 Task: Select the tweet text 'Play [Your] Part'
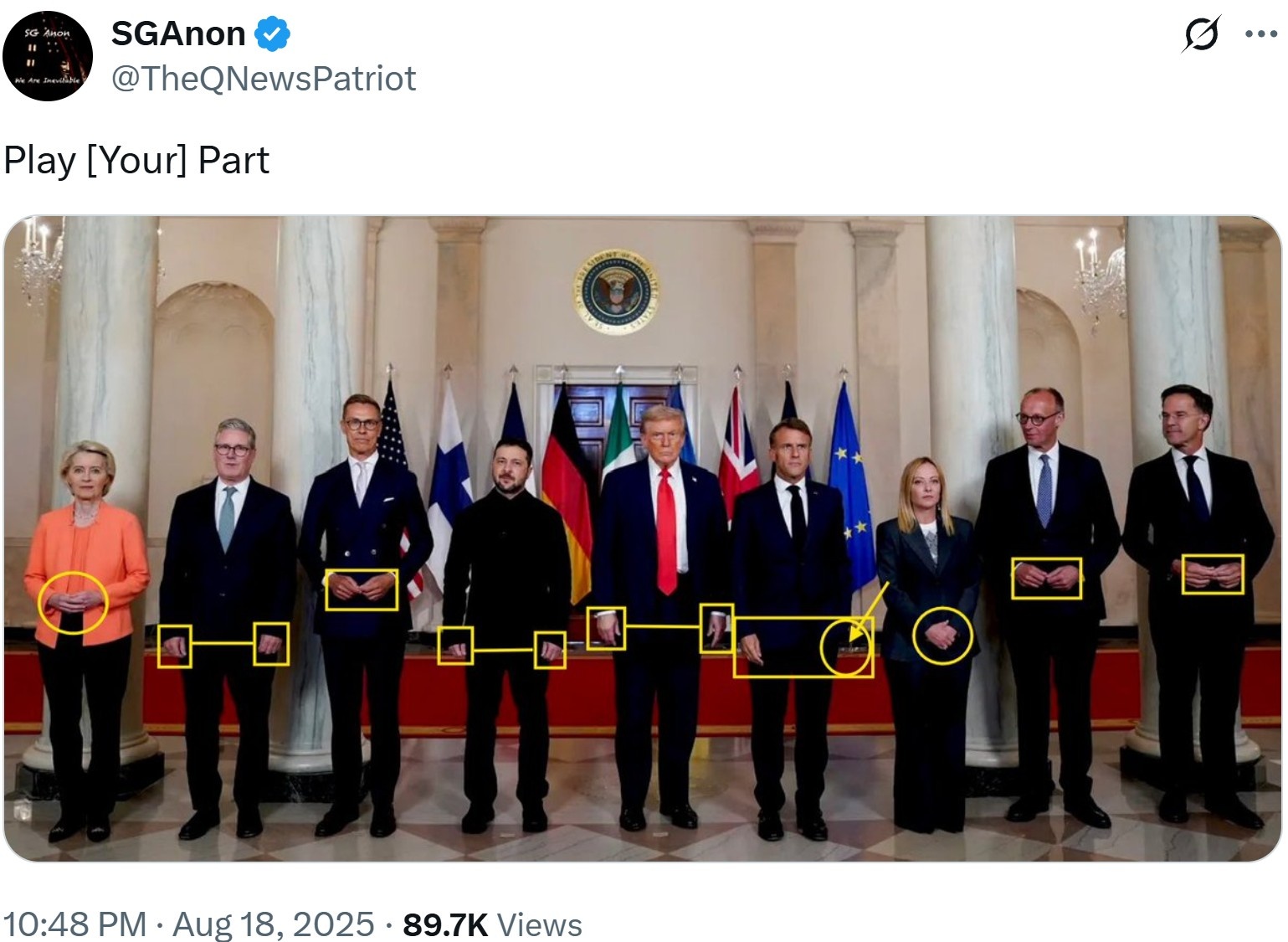pyautogui.click(x=136, y=160)
